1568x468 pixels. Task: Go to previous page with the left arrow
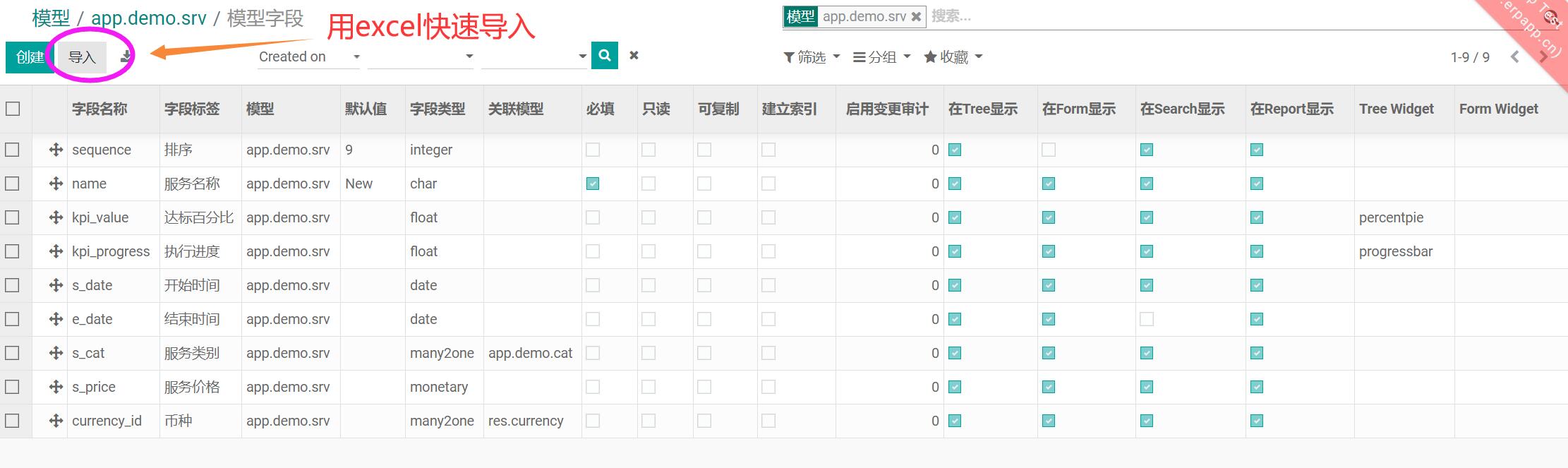(1514, 57)
